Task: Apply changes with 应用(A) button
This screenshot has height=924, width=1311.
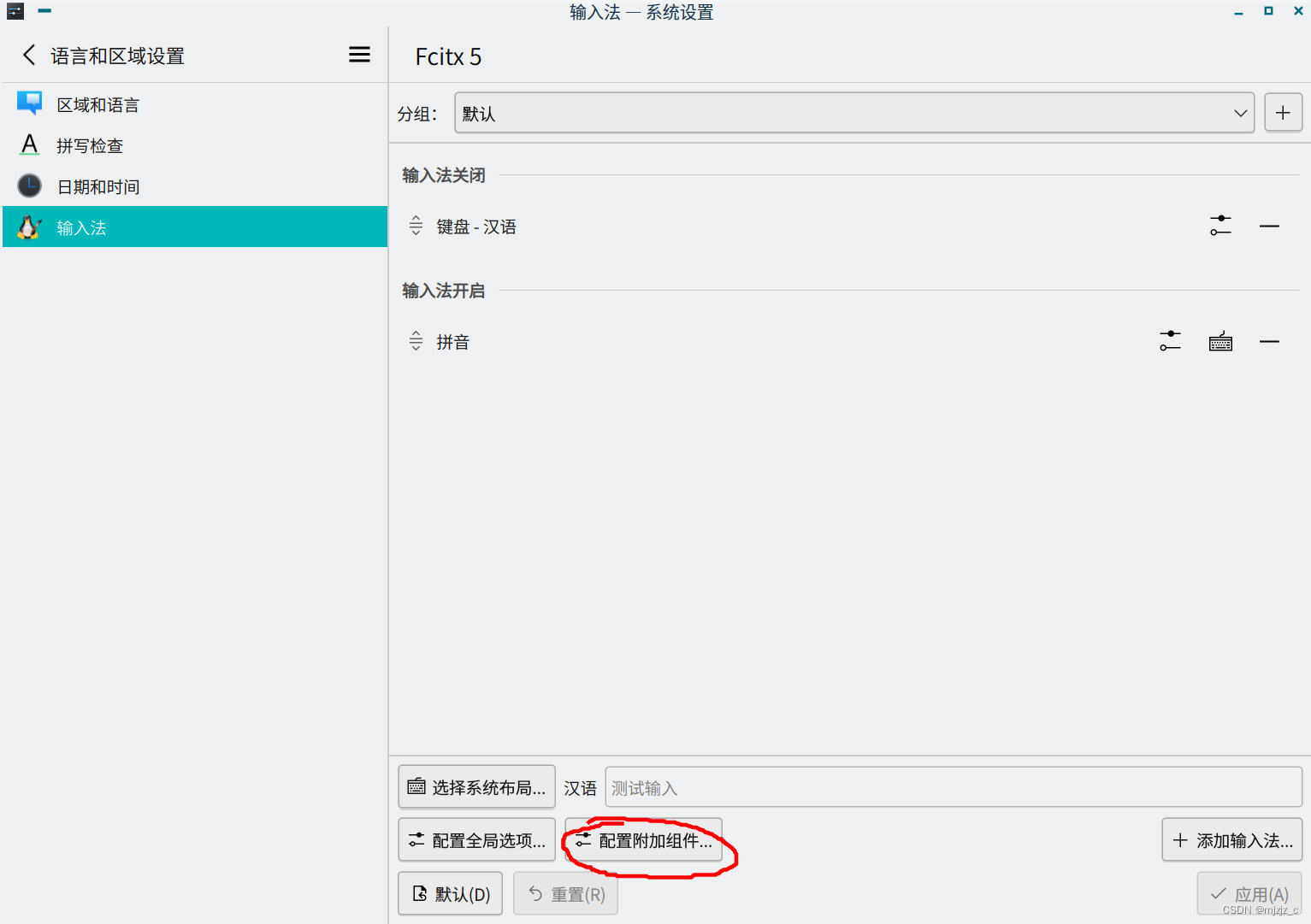Action: tap(1249, 894)
